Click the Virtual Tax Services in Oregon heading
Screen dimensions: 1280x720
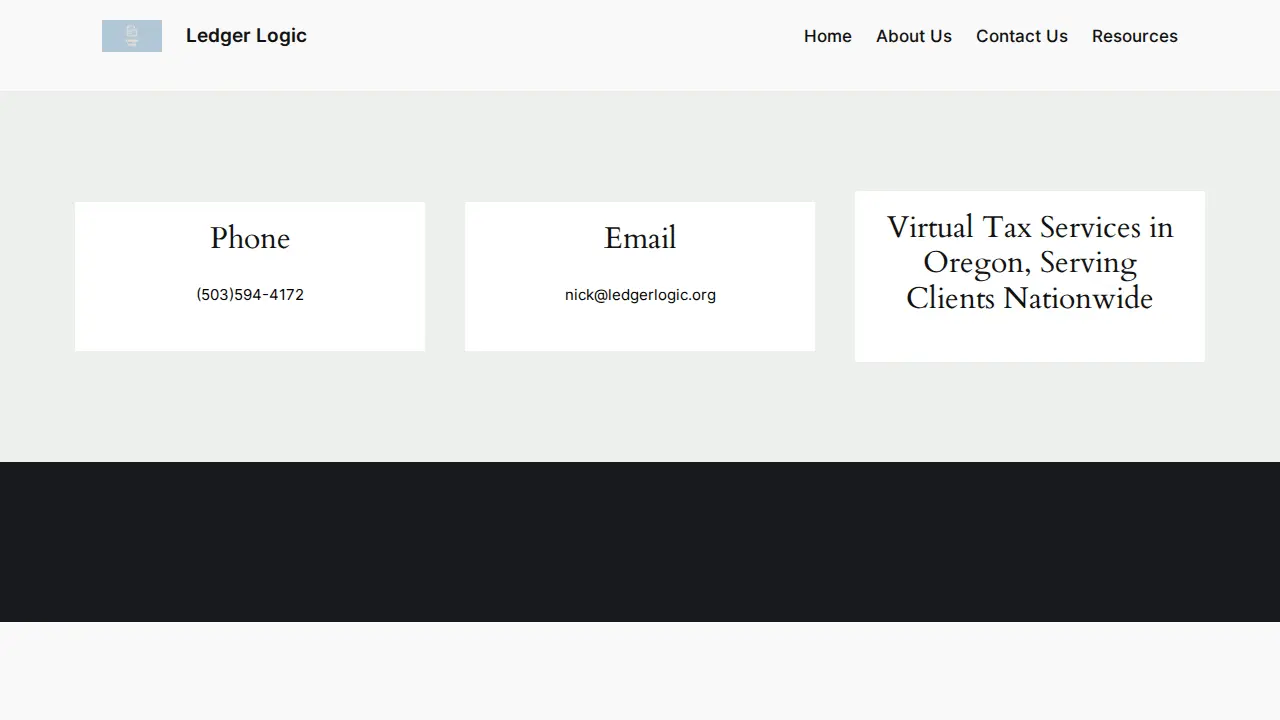click(1030, 263)
